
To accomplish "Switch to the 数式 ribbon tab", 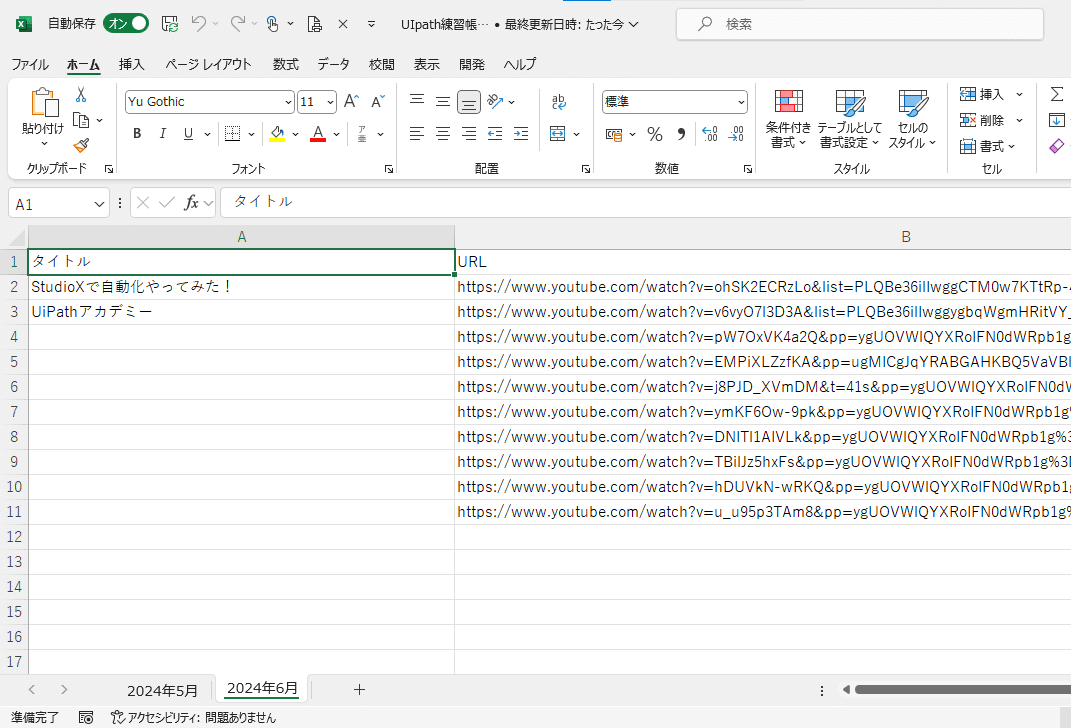I will [286, 64].
